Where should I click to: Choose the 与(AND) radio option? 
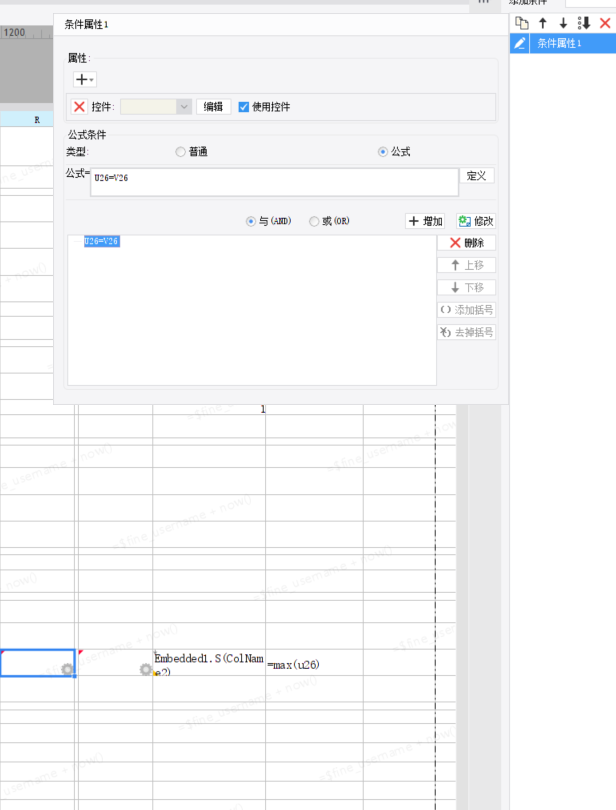point(251,221)
